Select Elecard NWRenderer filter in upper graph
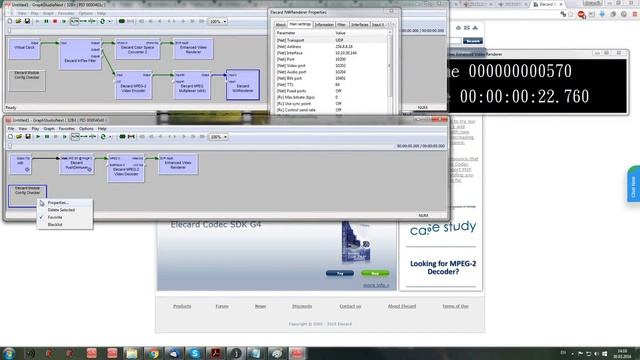This screenshot has height=360, width=640. coord(243,85)
